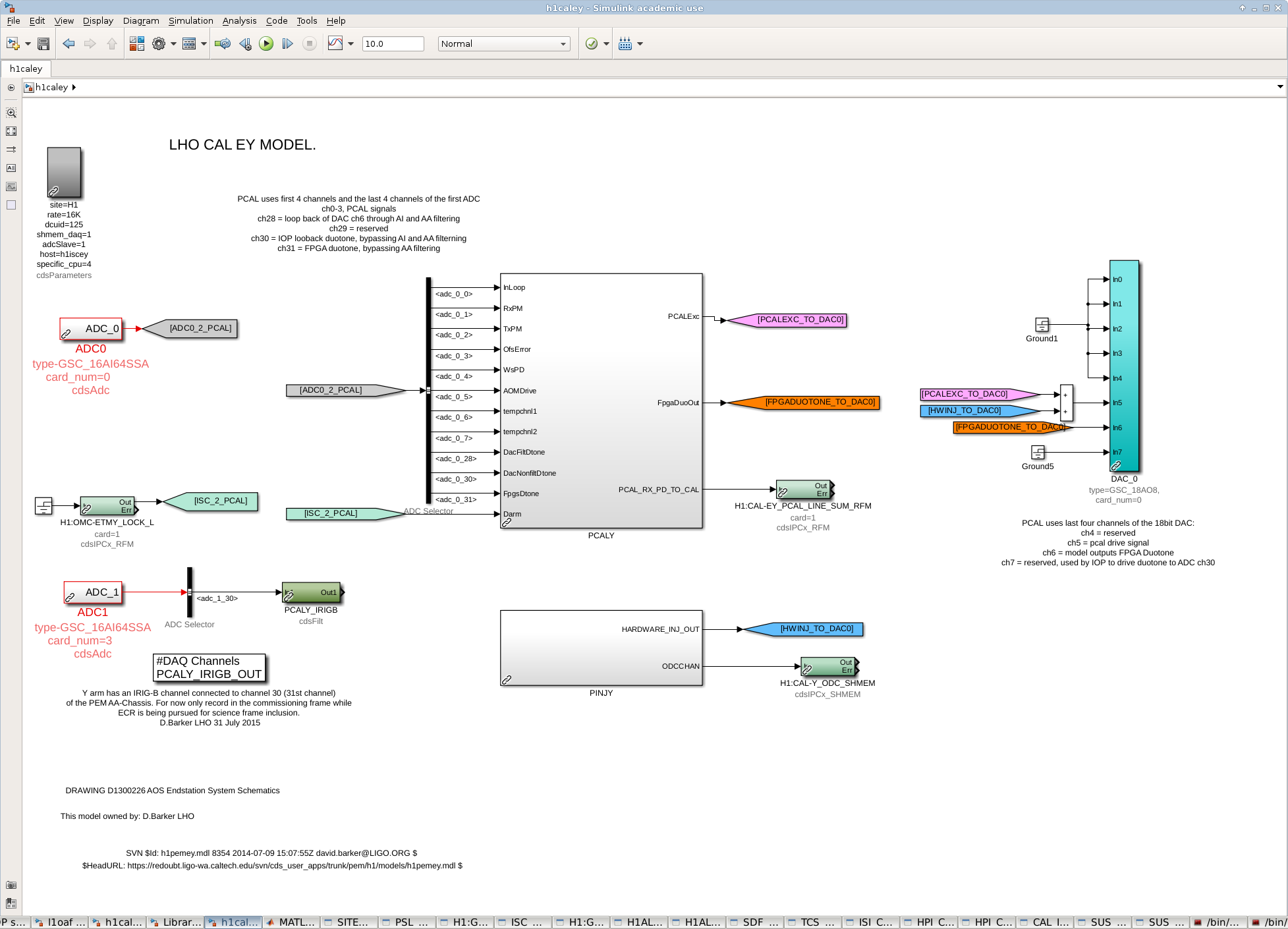This screenshot has height=929, width=1288.
Task: Click the PINJY subsystem block
Action: pos(601,648)
